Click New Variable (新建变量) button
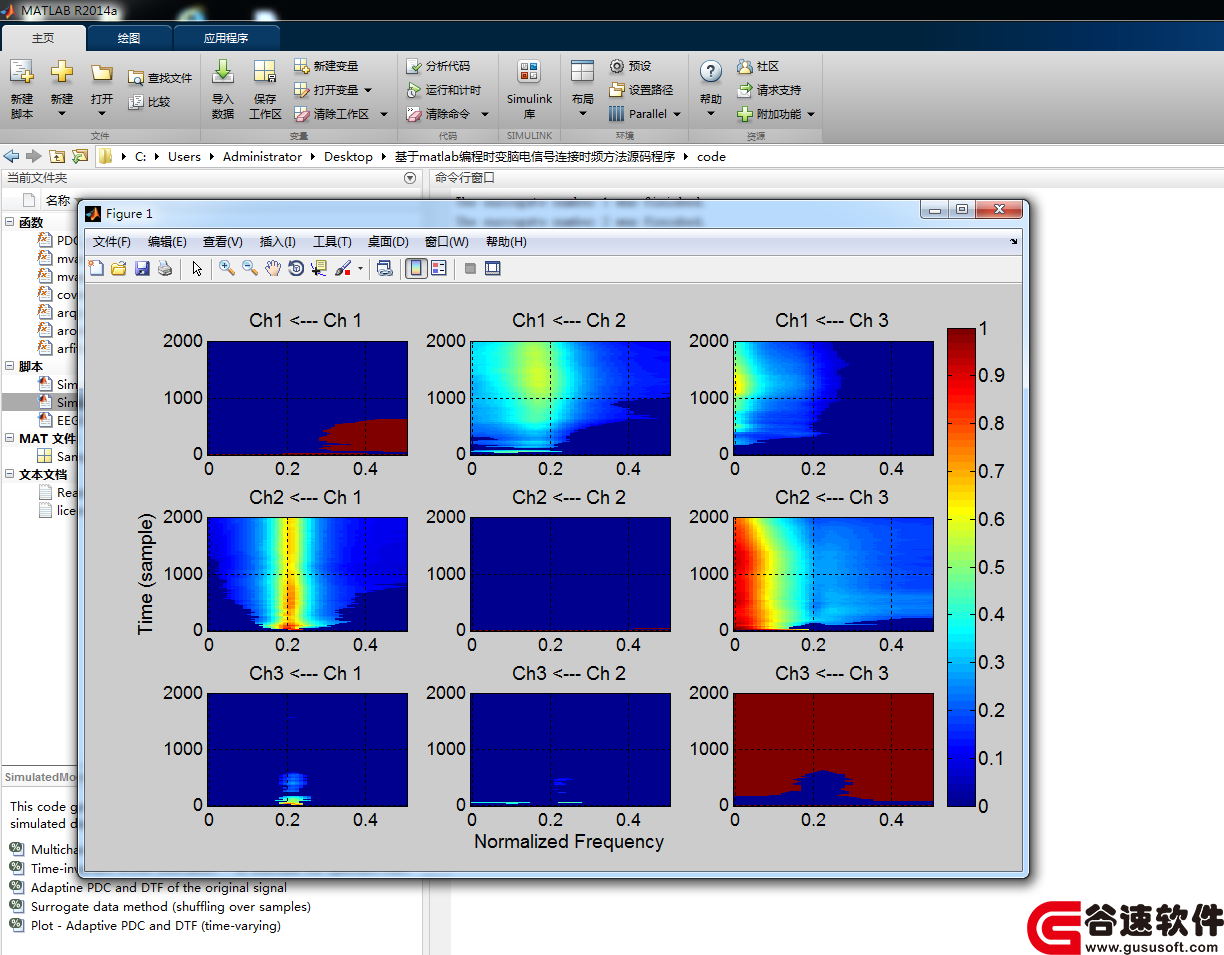Screen dimensions: 1224x955 click(326, 66)
